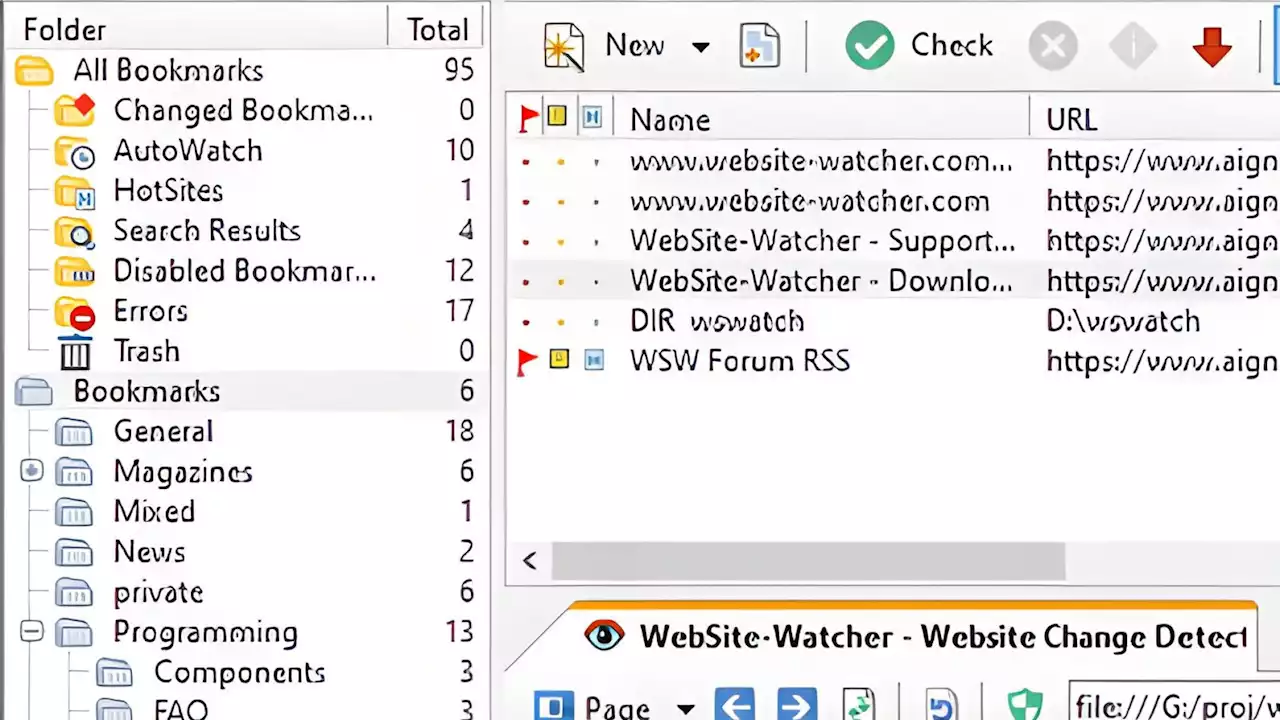The image size is (1280, 720).
Task: Click the green Check button
Action: (918, 46)
